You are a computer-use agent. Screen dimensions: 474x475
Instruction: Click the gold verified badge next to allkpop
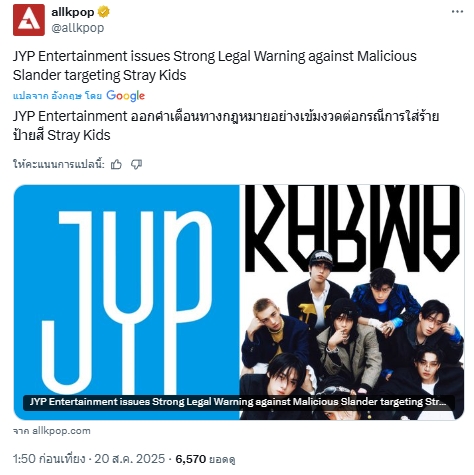click(x=104, y=12)
